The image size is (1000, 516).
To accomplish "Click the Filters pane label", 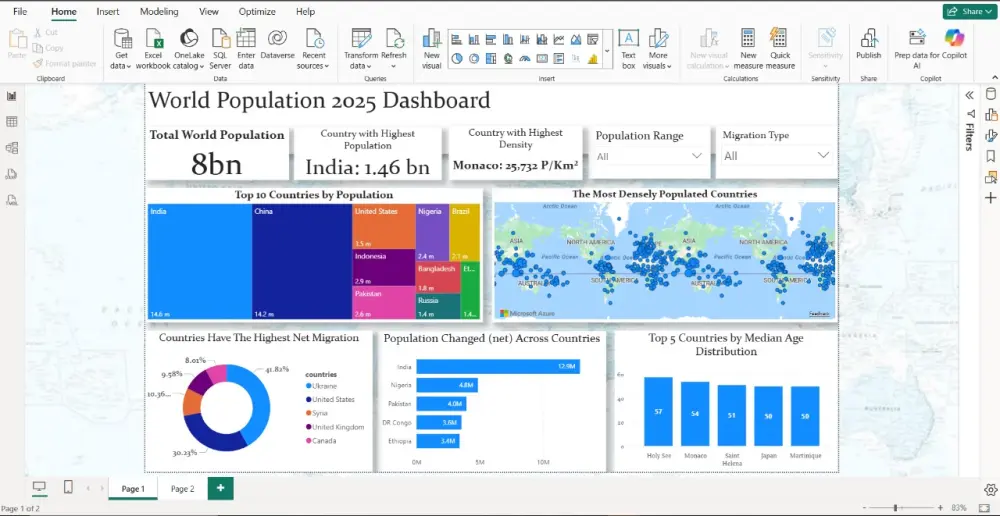I will [x=969, y=136].
